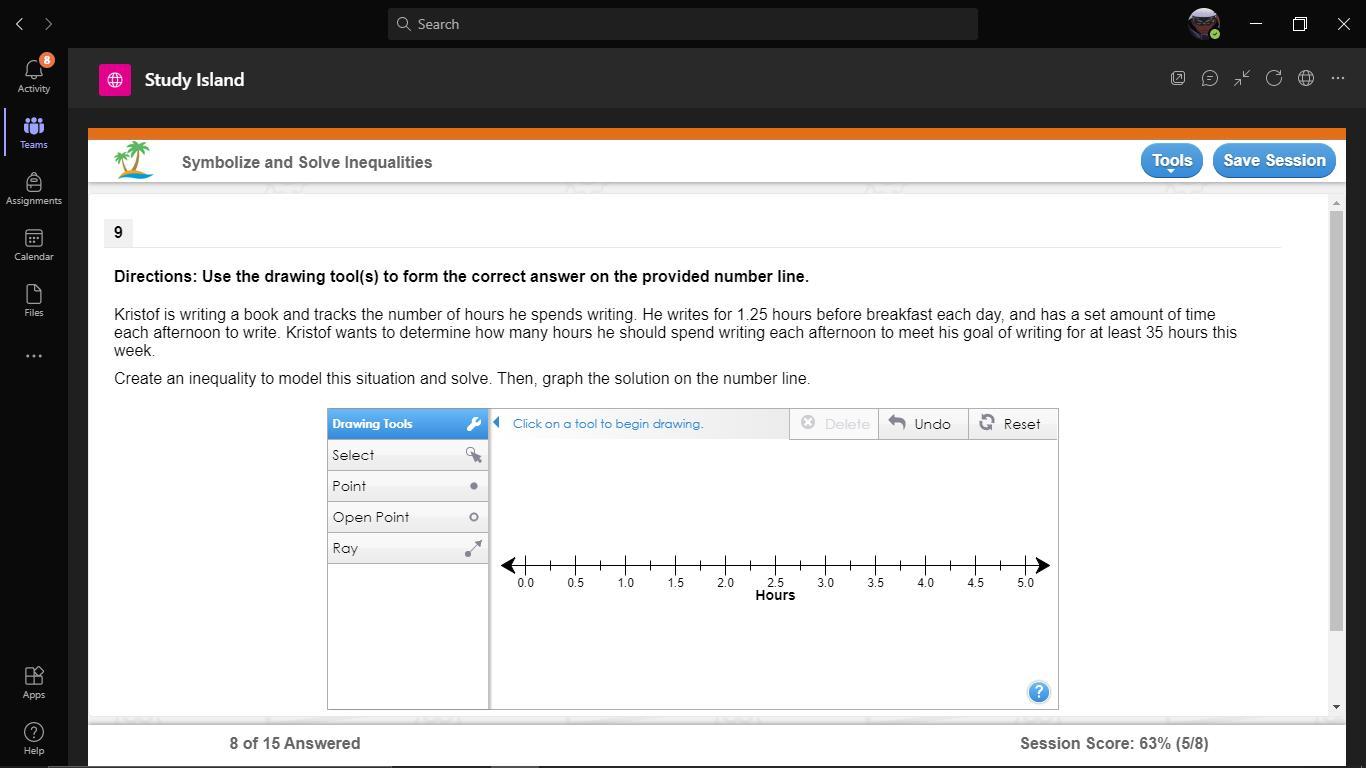1366x768 pixels.
Task: Click the 2.5 tick on number line
Action: [x=775, y=566]
